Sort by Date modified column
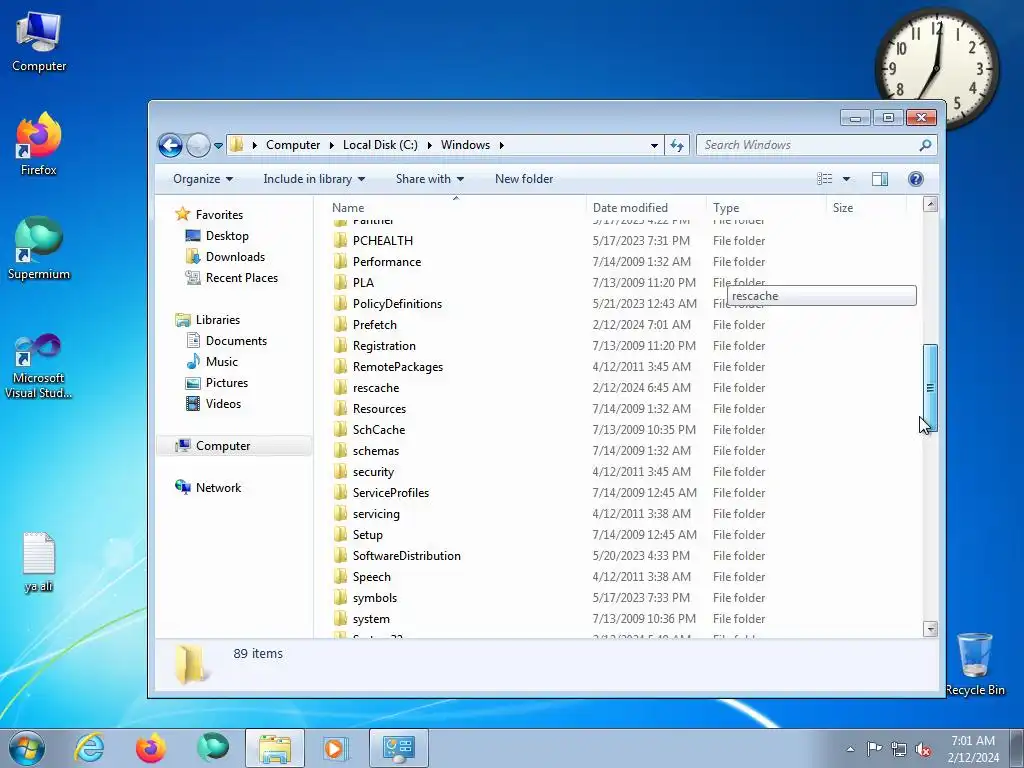This screenshot has width=1024, height=768. click(x=646, y=208)
